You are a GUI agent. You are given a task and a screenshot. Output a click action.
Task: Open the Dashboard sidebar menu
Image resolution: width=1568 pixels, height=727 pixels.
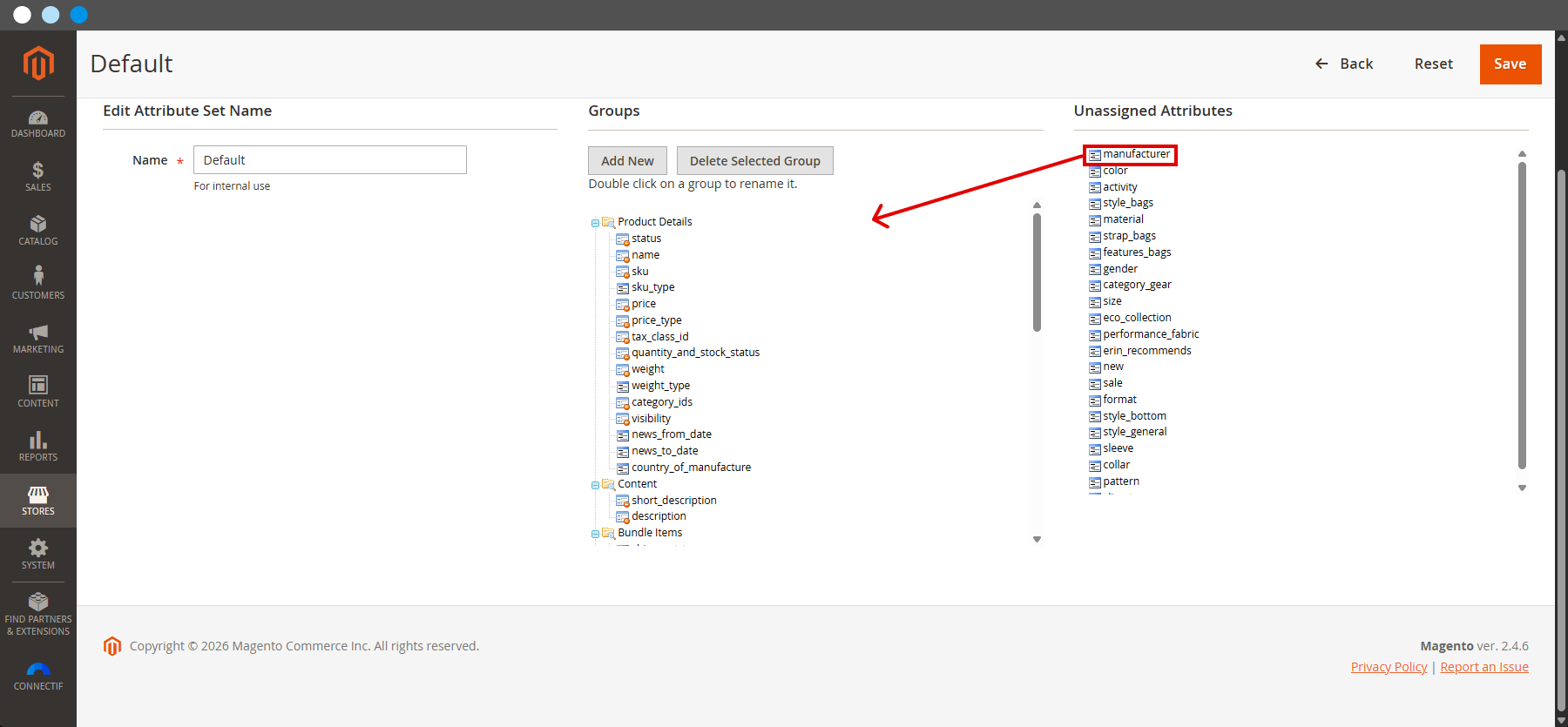pyautogui.click(x=38, y=124)
